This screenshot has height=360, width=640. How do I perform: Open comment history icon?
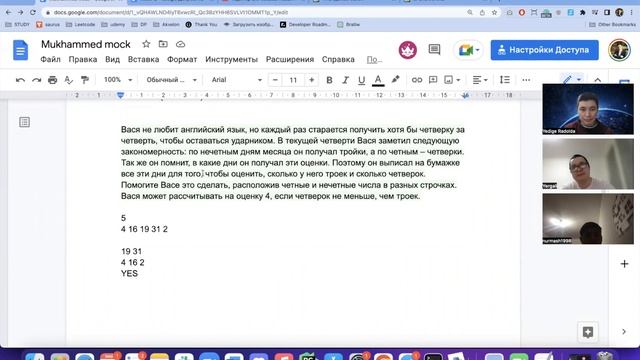[x=434, y=50]
